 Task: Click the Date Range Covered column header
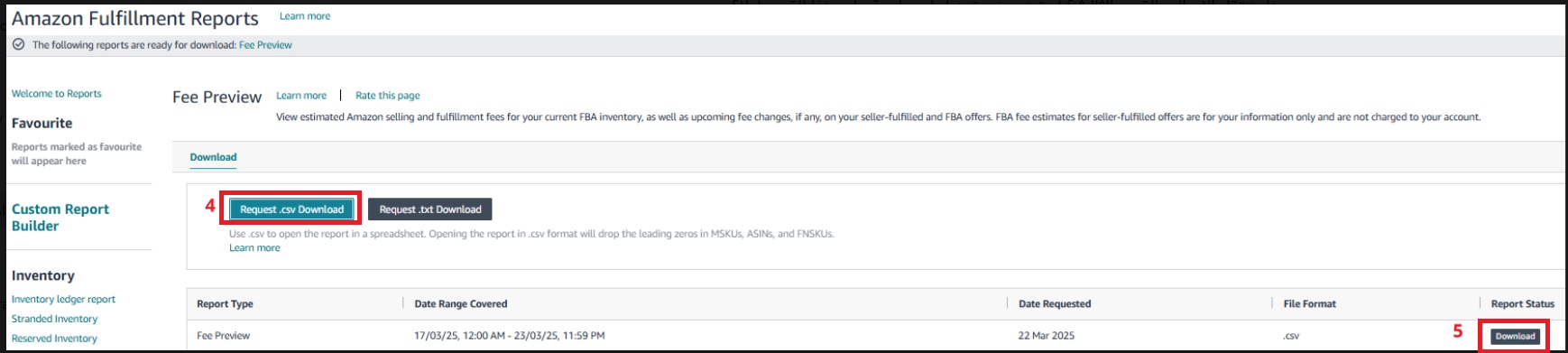(461, 304)
